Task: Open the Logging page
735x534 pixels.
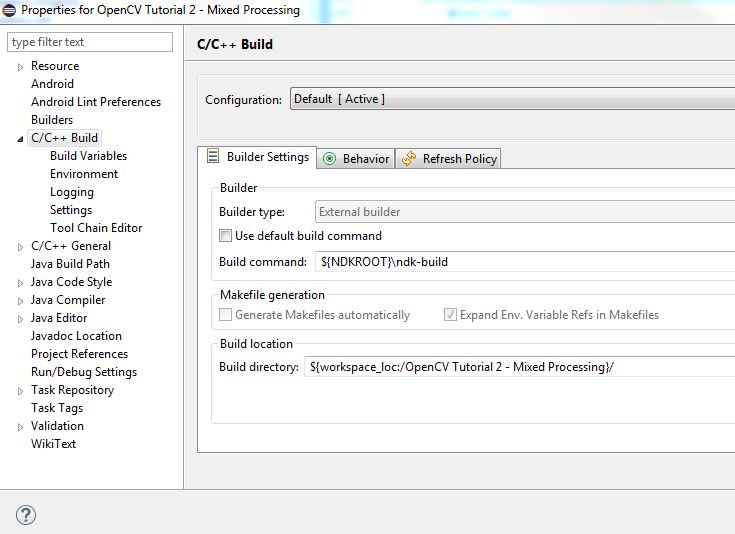Action: [72, 192]
